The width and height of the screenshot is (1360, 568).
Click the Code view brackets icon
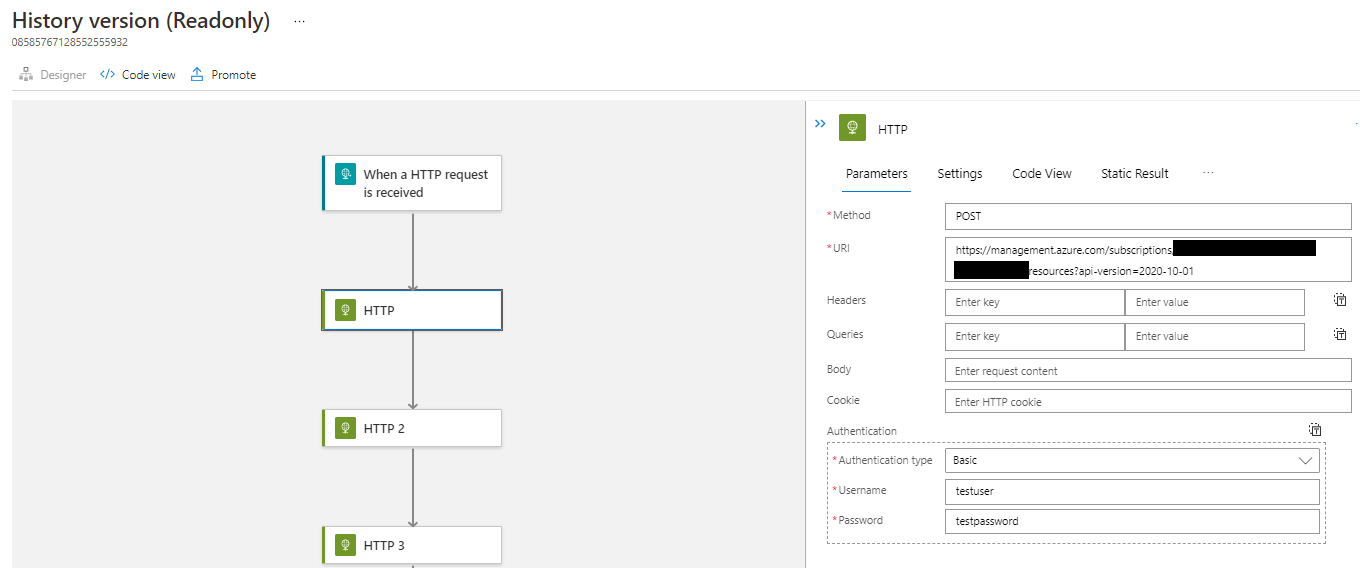108,75
